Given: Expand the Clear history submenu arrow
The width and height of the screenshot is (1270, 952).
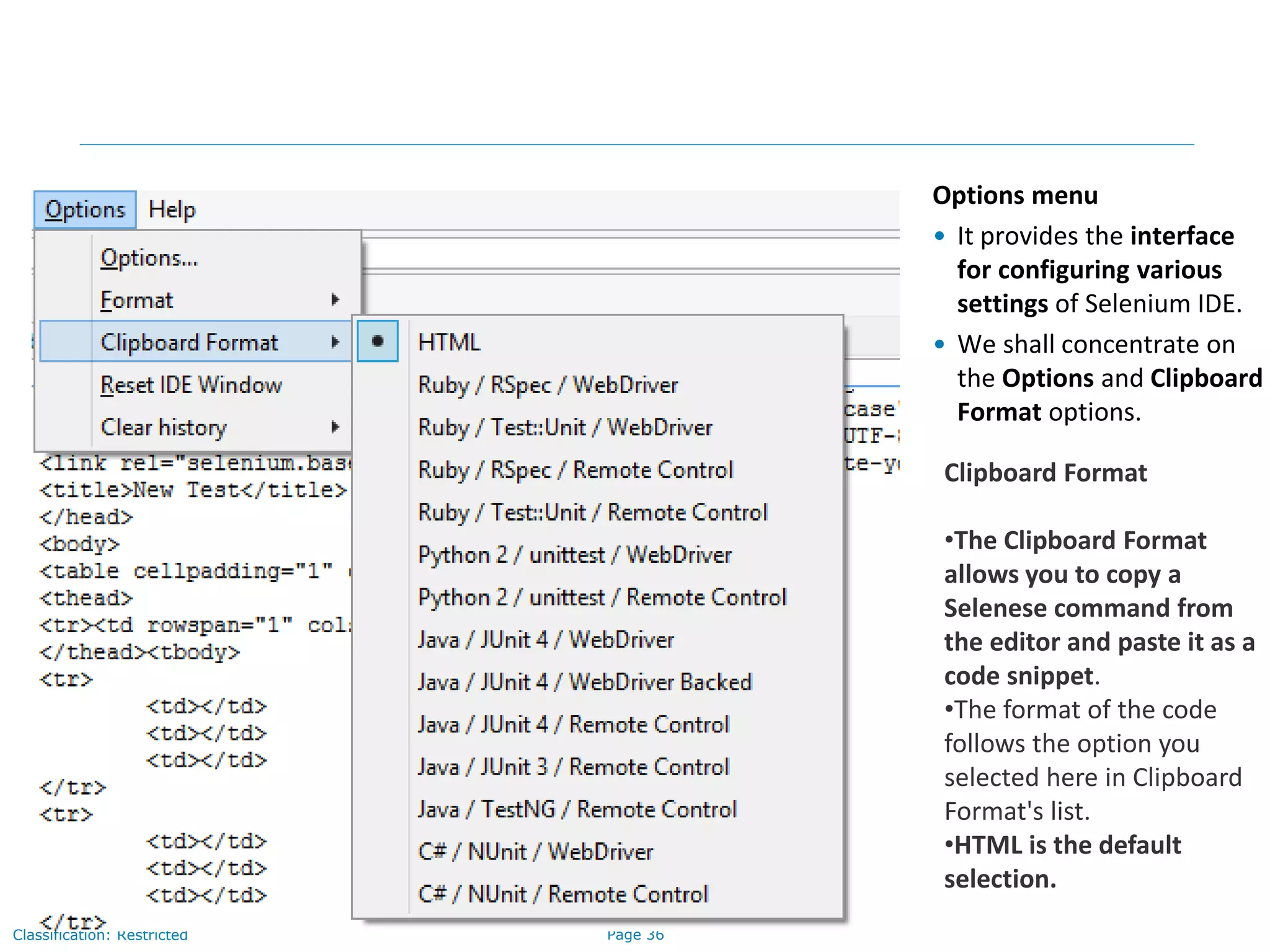Looking at the screenshot, I should point(335,427).
